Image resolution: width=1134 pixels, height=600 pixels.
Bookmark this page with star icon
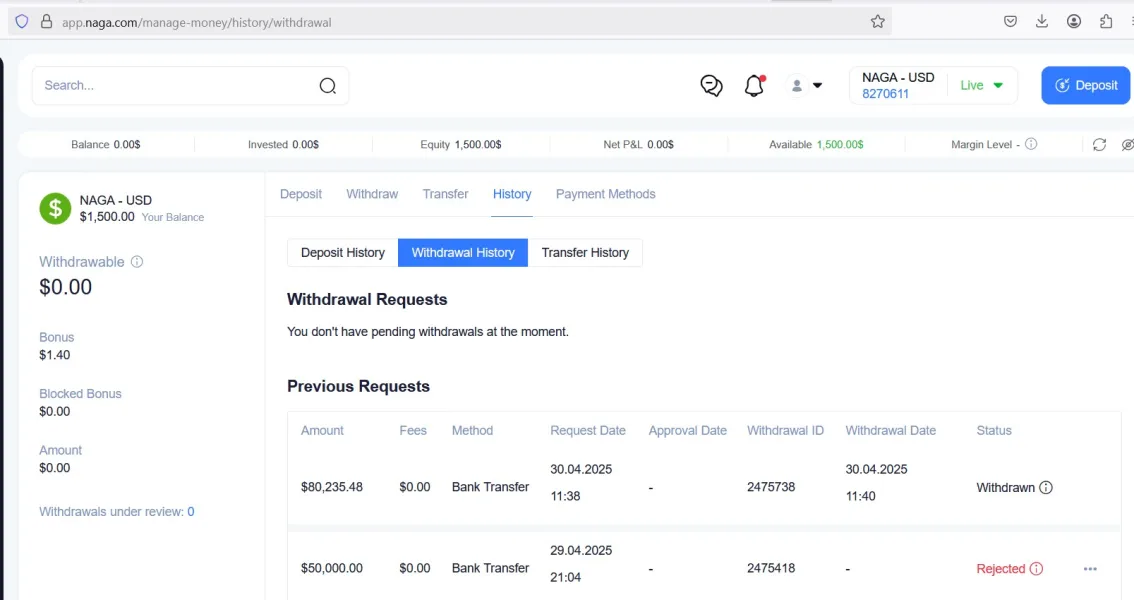pos(877,21)
